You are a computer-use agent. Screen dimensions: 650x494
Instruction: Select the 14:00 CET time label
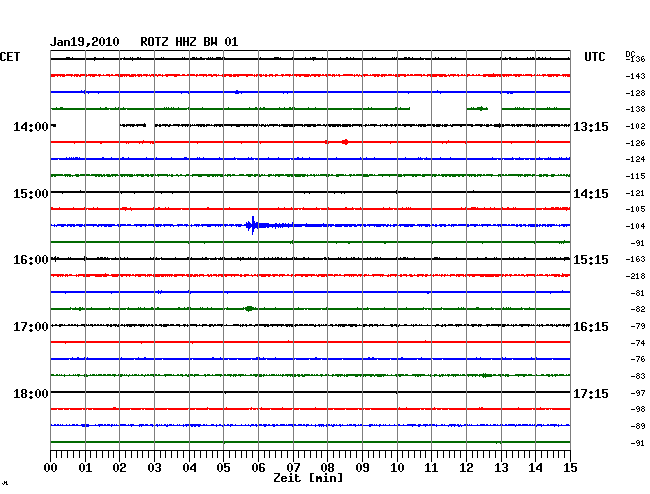(x=31, y=127)
